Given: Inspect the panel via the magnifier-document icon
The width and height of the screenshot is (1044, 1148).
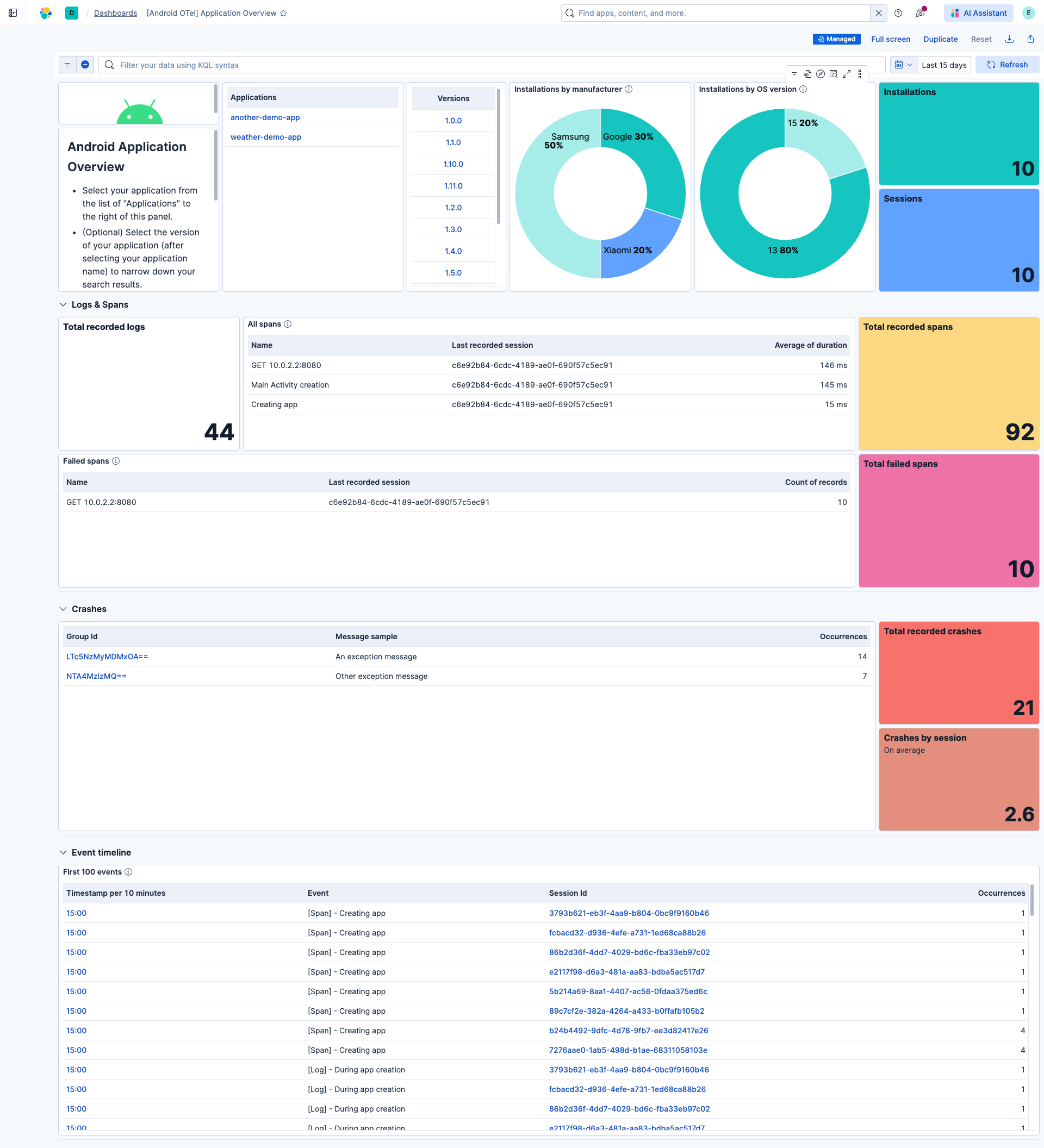Looking at the screenshot, I should tap(834, 74).
